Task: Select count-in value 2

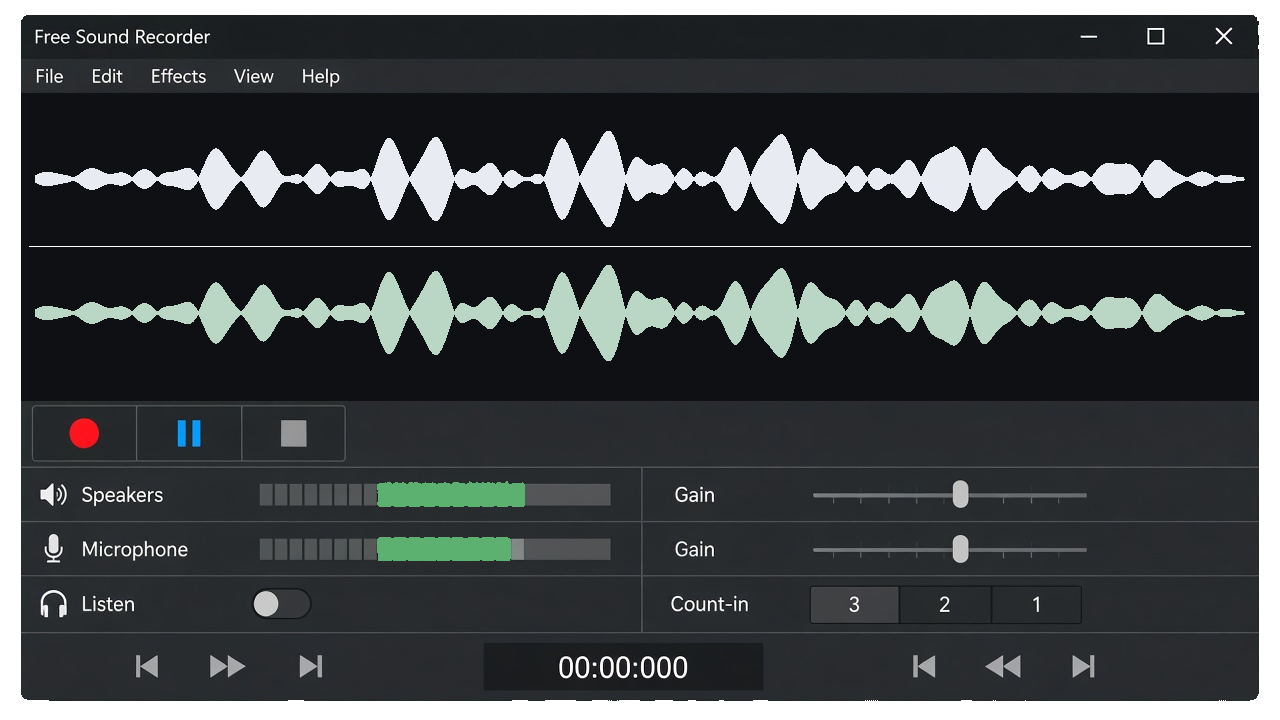Action: (945, 604)
